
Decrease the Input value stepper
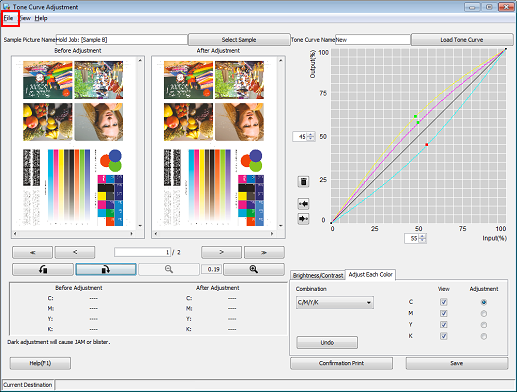point(423,240)
